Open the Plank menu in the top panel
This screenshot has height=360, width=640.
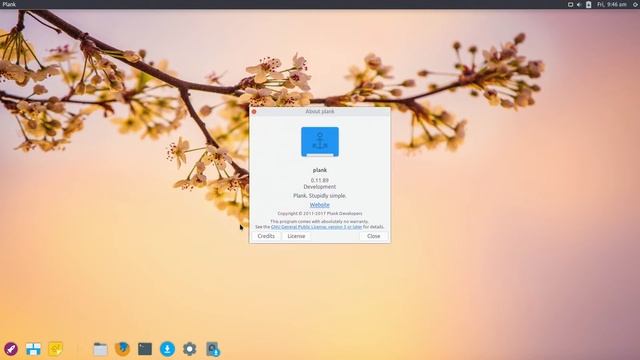click(x=9, y=4)
